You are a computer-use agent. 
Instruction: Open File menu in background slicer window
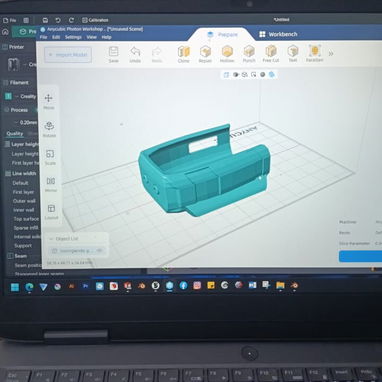pyautogui.click(x=10, y=20)
